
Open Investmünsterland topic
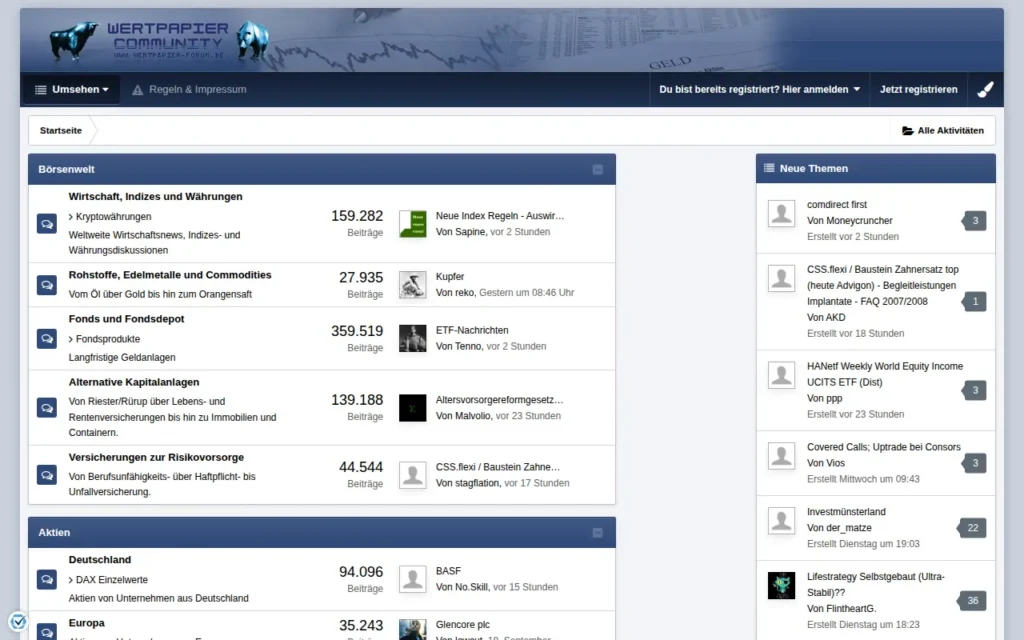(846, 512)
